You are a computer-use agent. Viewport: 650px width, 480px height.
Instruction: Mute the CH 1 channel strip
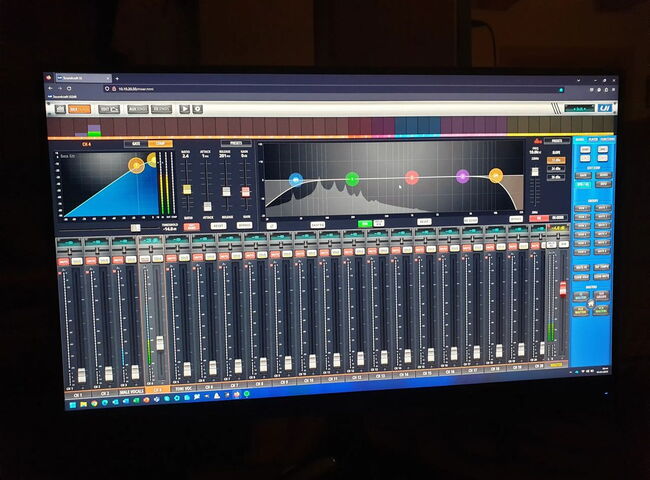(x=63, y=261)
